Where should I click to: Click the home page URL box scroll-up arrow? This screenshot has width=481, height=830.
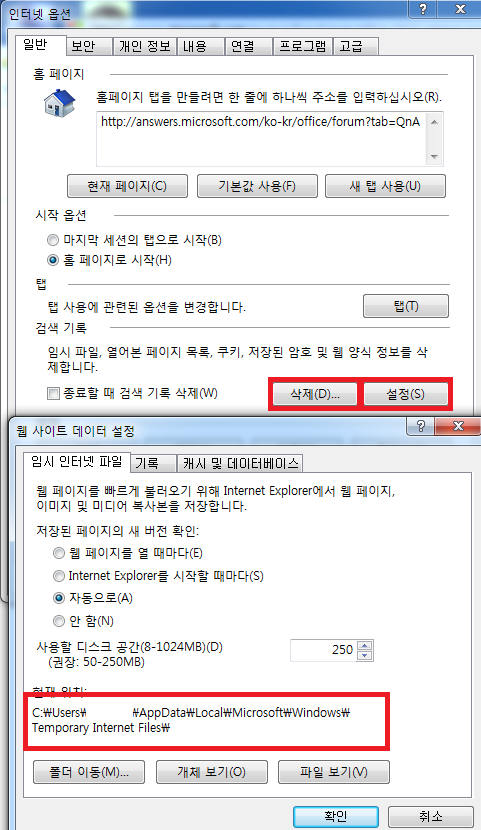coord(434,122)
